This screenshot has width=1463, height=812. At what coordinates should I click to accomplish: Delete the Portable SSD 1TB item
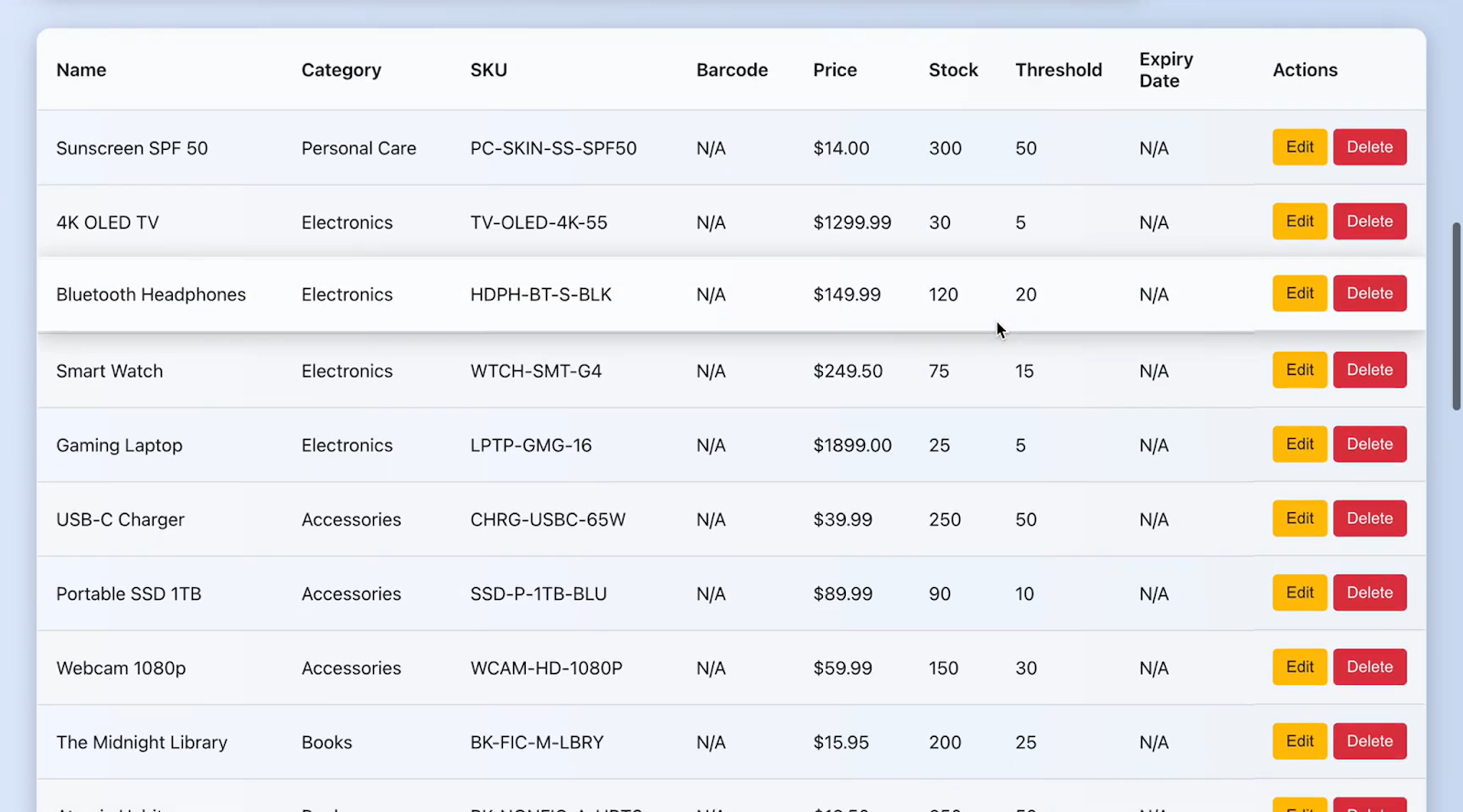coord(1369,593)
